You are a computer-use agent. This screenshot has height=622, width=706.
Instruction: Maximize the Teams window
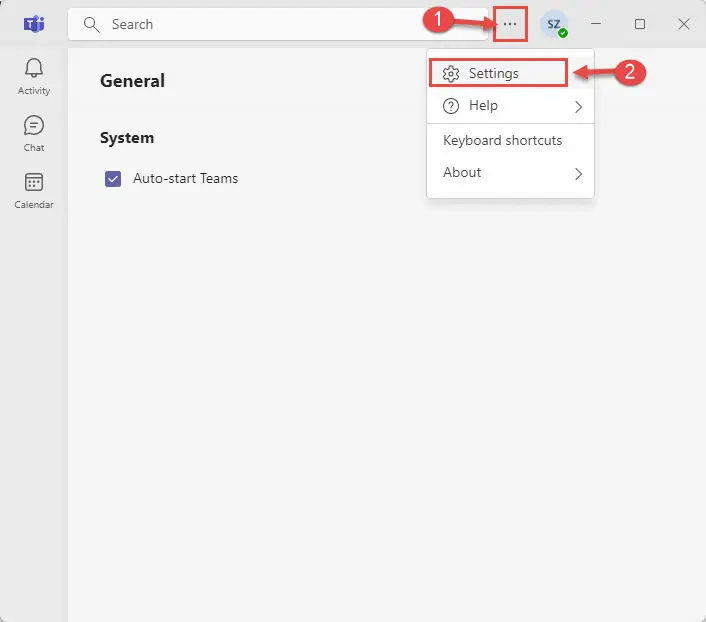(640, 24)
